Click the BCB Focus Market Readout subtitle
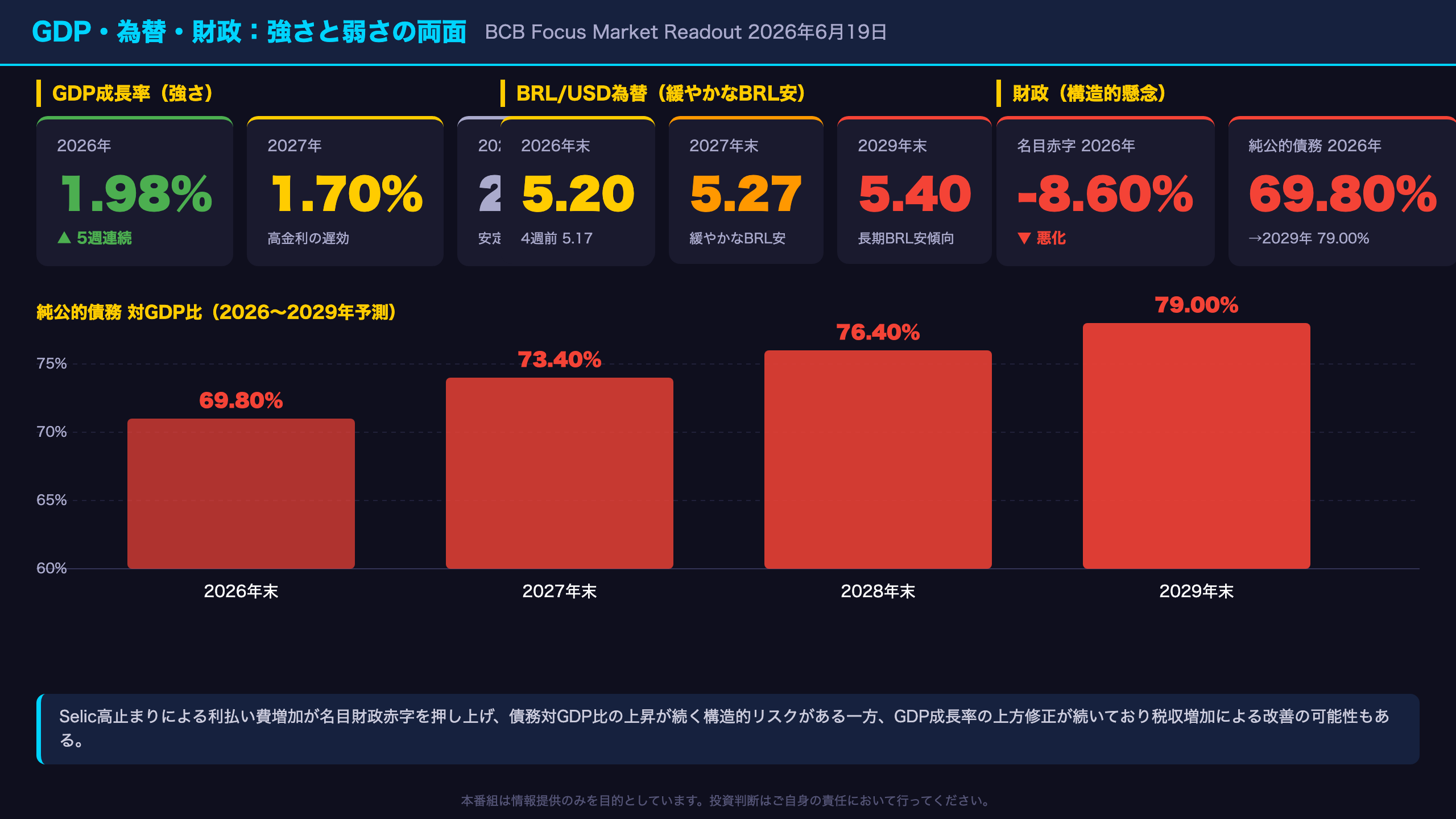 click(x=686, y=32)
